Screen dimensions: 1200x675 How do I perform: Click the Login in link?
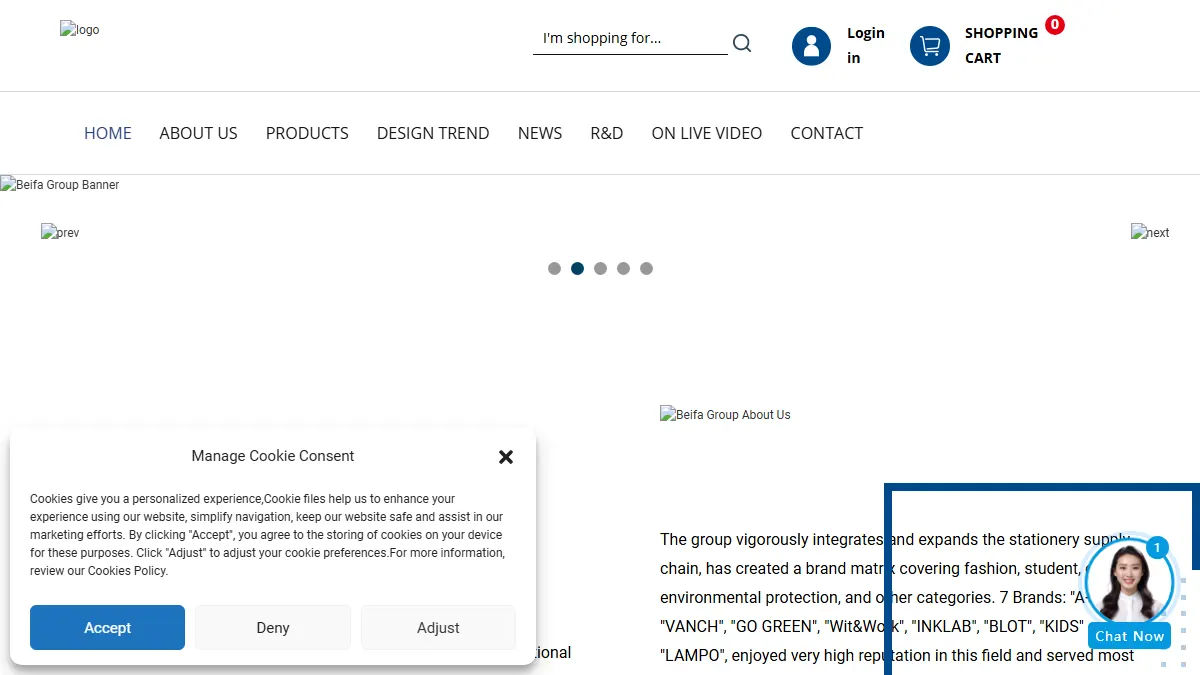click(x=866, y=45)
